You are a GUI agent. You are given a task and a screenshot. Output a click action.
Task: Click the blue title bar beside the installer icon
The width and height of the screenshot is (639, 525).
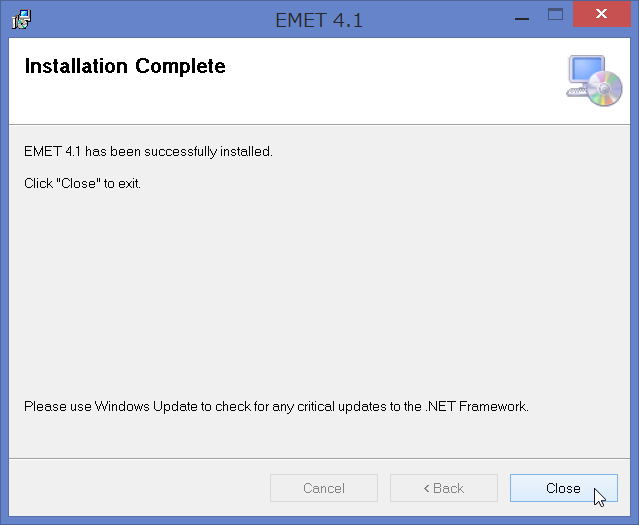[151, 20]
